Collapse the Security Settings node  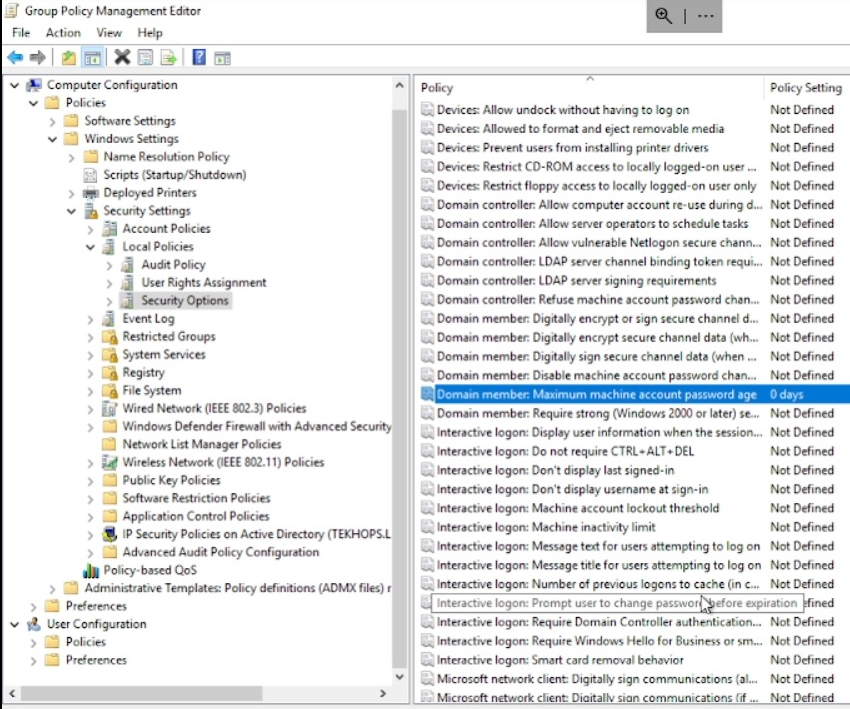(72, 211)
